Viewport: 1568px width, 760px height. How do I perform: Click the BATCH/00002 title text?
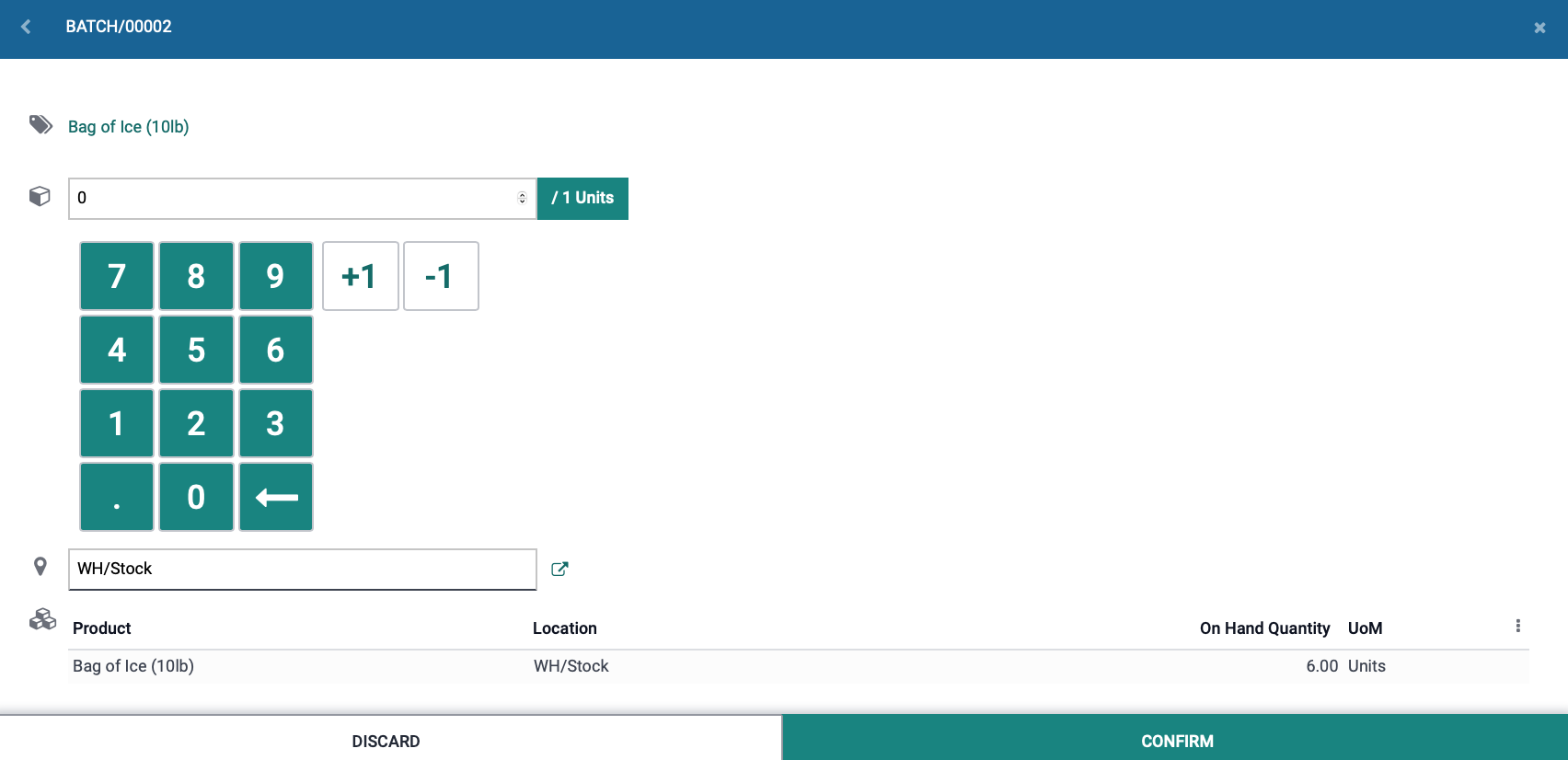click(119, 27)
